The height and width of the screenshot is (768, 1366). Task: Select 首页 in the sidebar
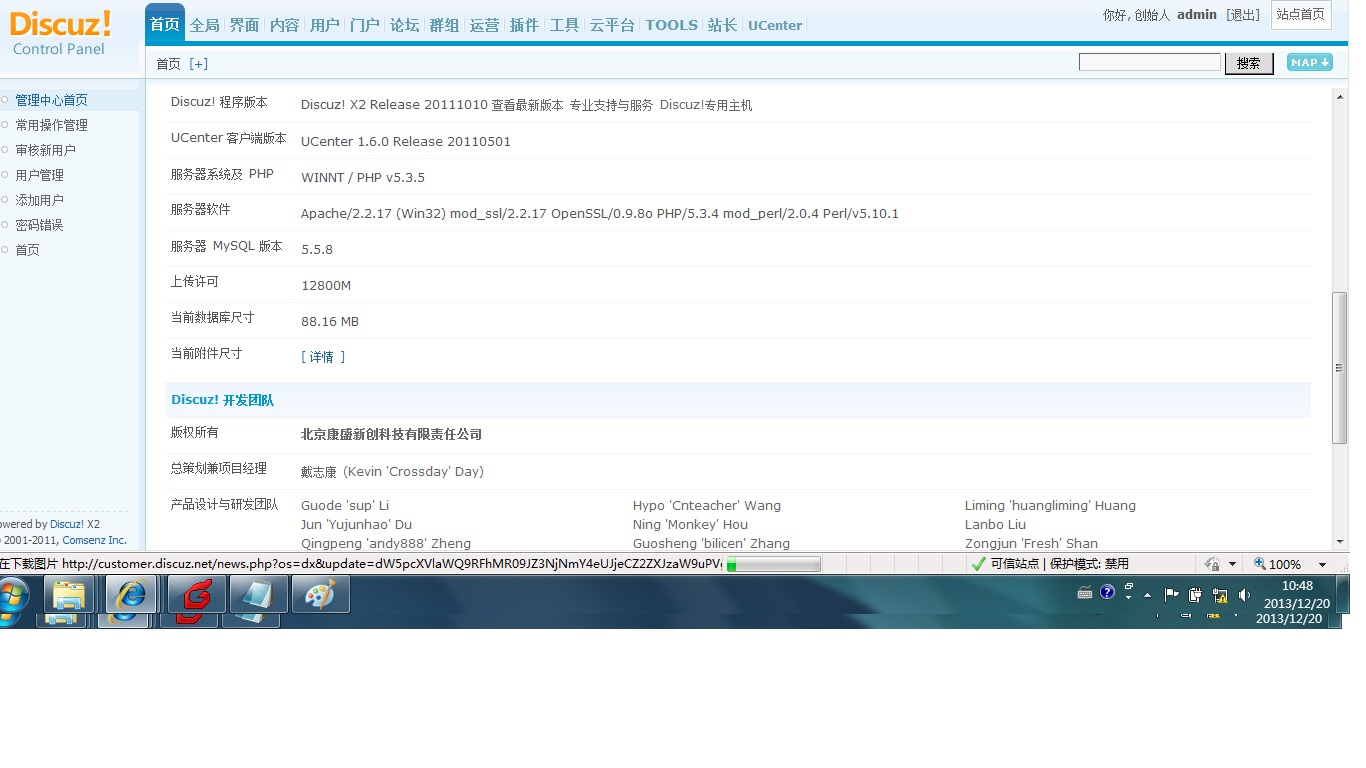(27, 250)
